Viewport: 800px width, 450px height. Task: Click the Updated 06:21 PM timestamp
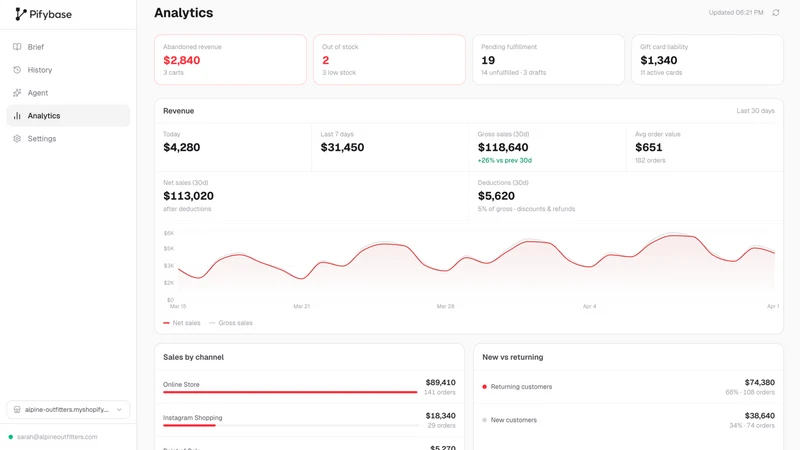click(736, 12)
